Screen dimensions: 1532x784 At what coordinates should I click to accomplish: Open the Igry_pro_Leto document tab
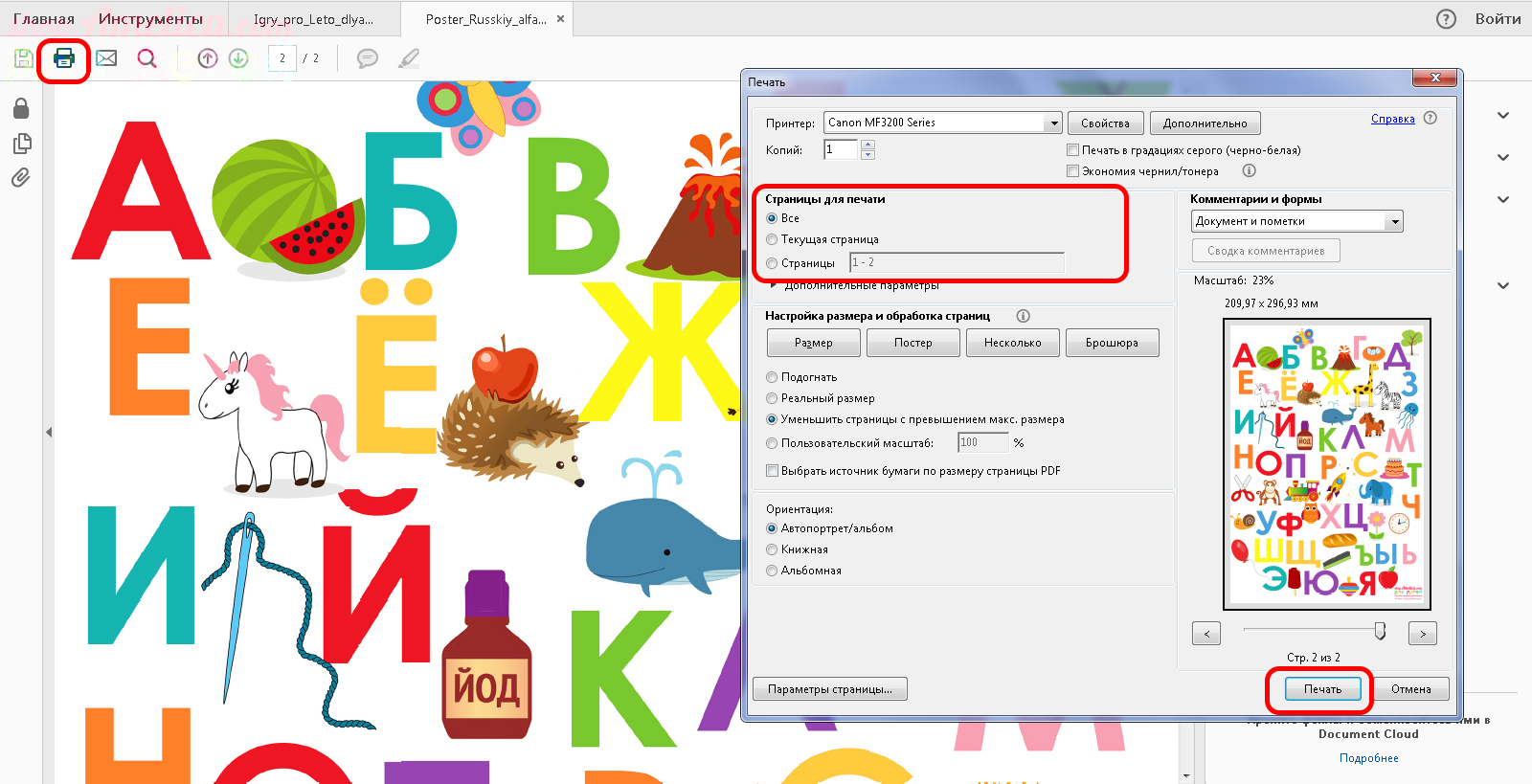click(x=313, y=19)
